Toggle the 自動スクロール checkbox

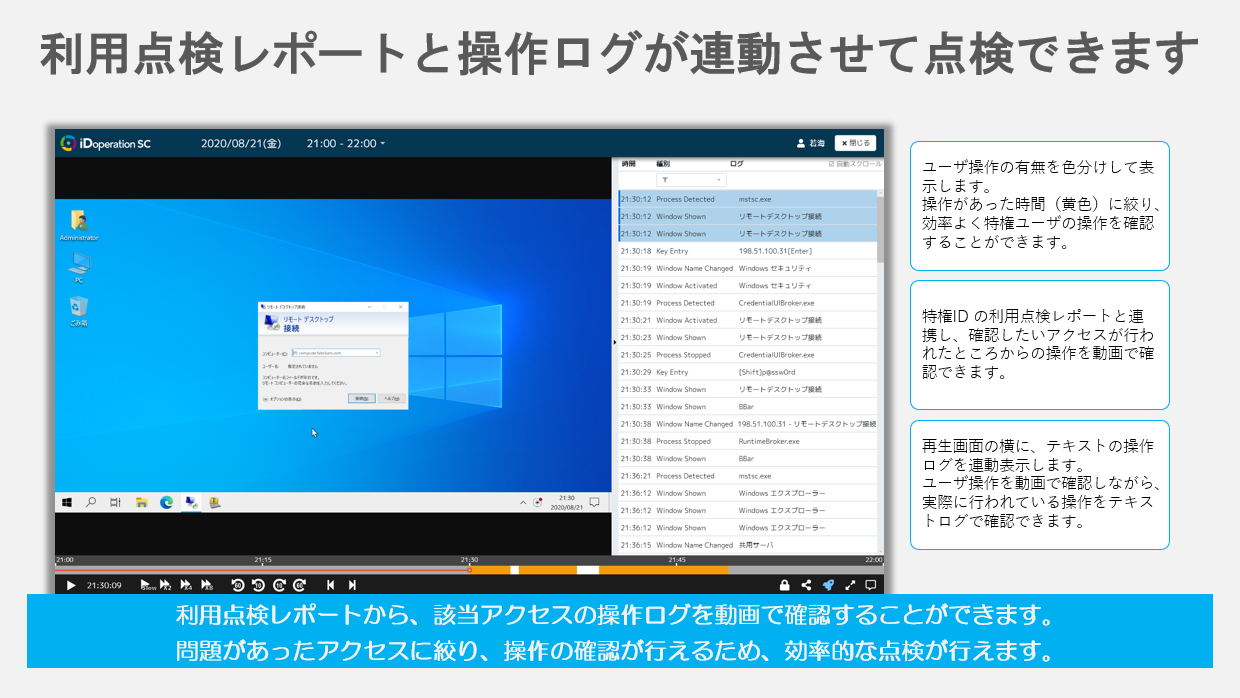(x=831, y=164)
